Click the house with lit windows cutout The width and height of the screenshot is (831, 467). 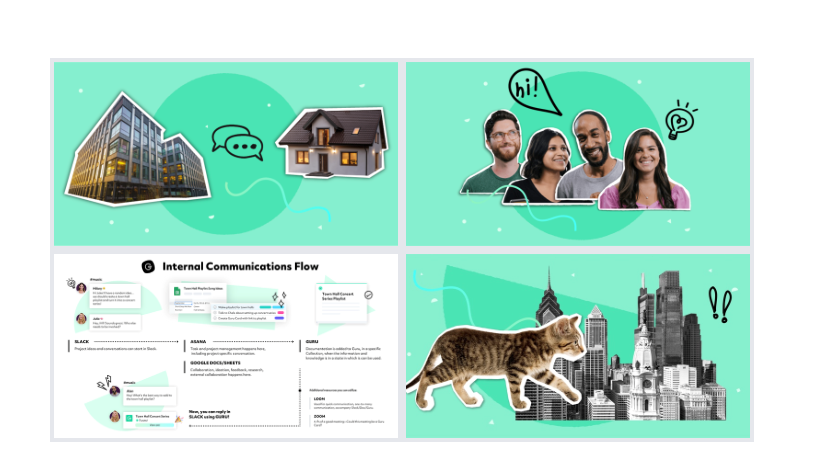point(332,142)
